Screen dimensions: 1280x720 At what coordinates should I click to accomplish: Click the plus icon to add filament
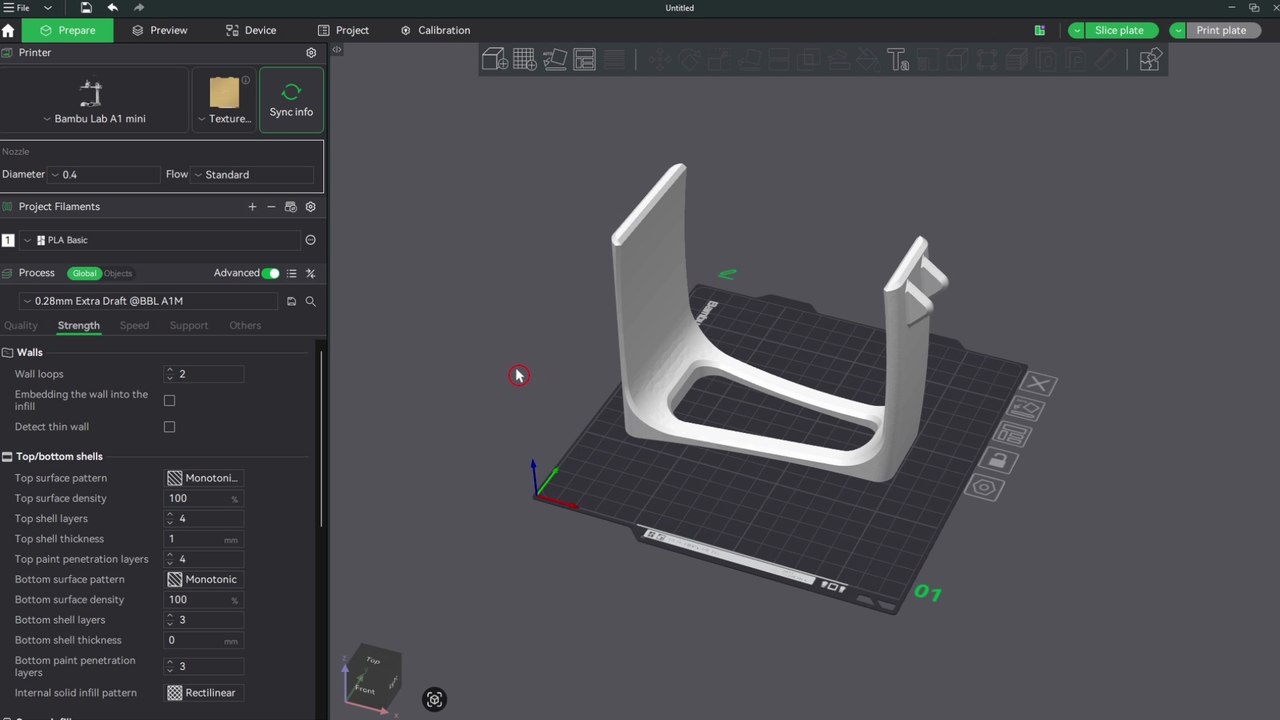(x=252, y=207)
